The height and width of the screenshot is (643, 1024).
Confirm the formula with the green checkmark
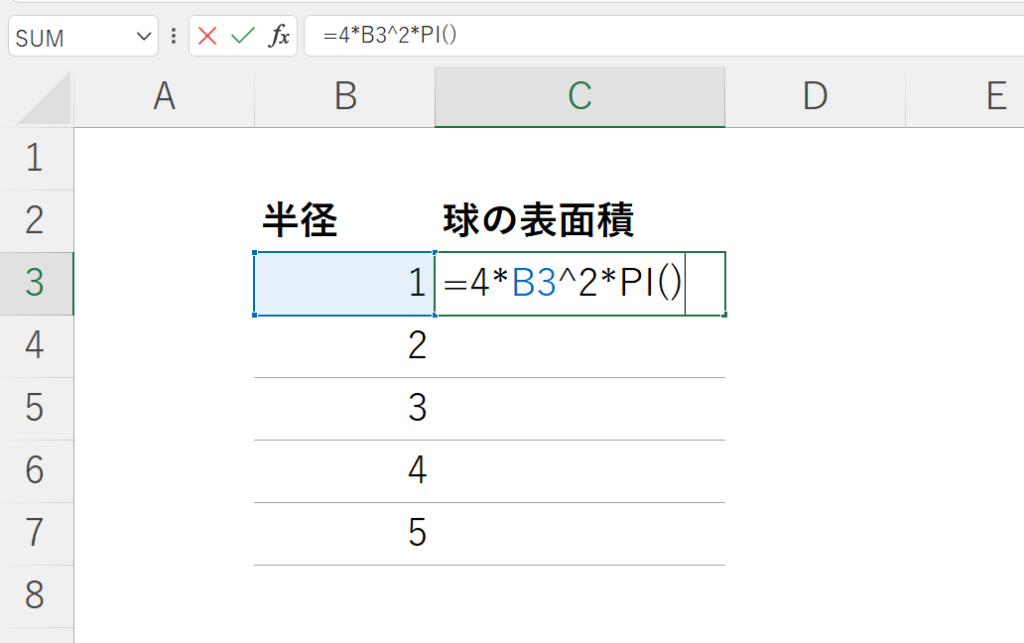[242, 36]
